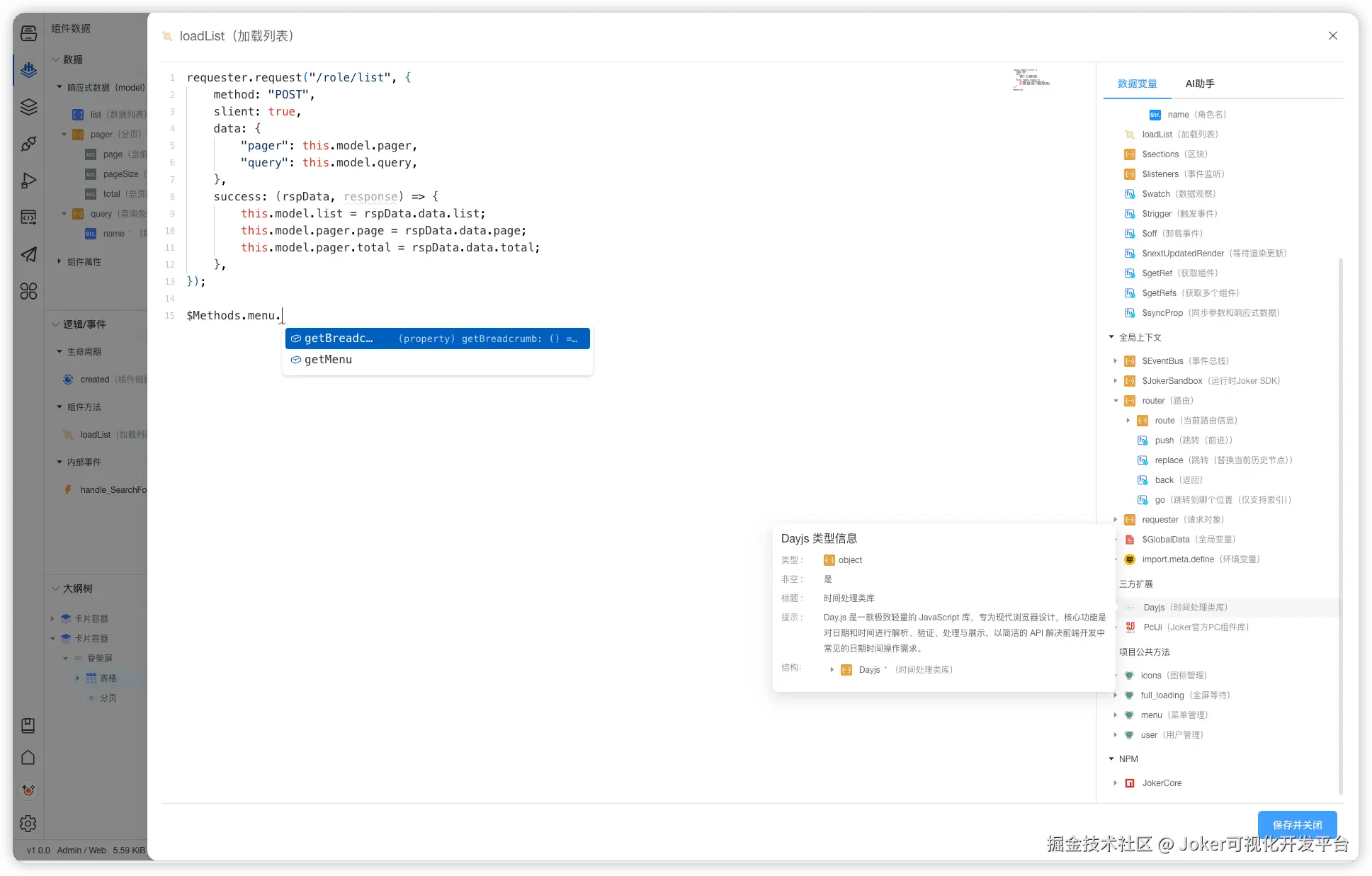
Task: Open the bookmark book icon in sidebar
Action: [x=28, y=725]
